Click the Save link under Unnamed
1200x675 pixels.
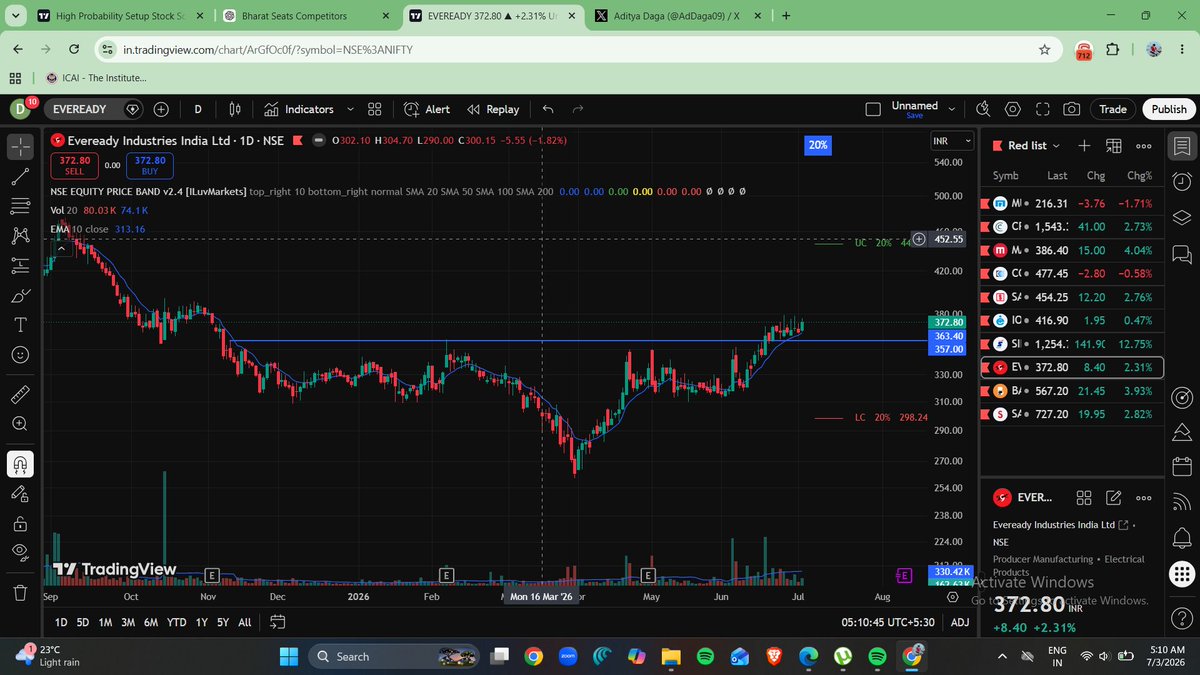click(x=914, y=116)
